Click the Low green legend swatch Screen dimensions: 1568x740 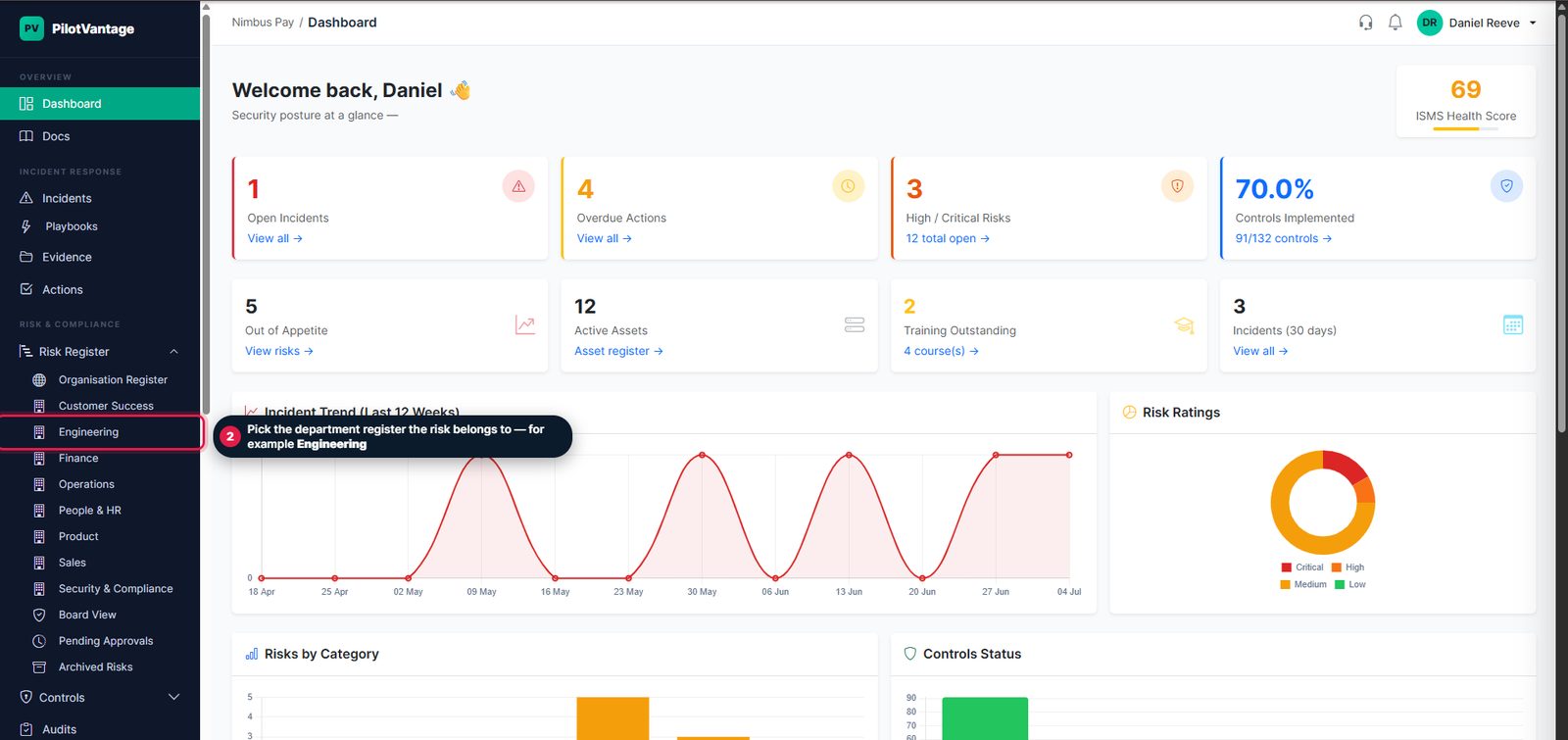pyautogui.click(x=1340, y=584)
